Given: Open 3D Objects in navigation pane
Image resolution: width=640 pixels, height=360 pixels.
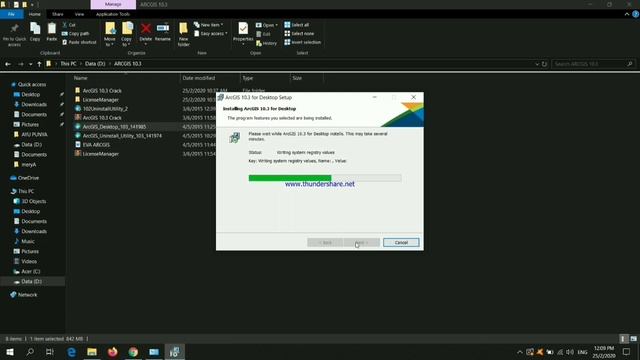Looking at the screenshot, I should tap(33, 201).
